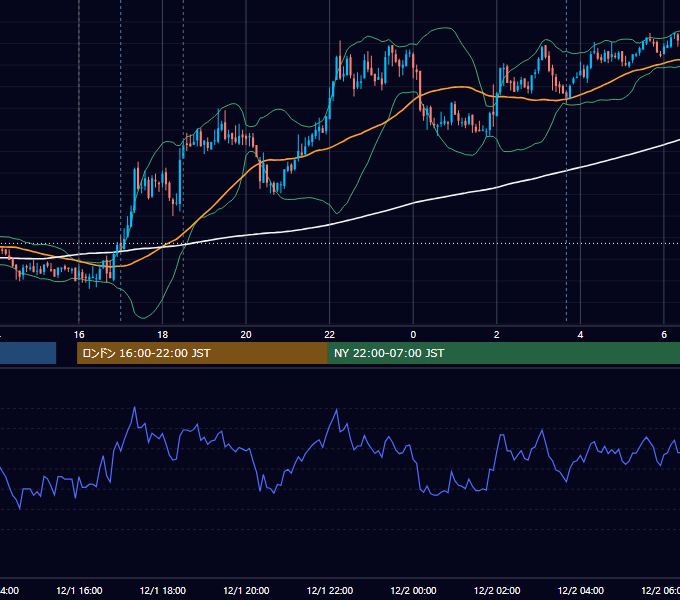This screenshot has height=600, width=680.
Task: Click the 12/1 20:00 date label
Action: point(246,590)
